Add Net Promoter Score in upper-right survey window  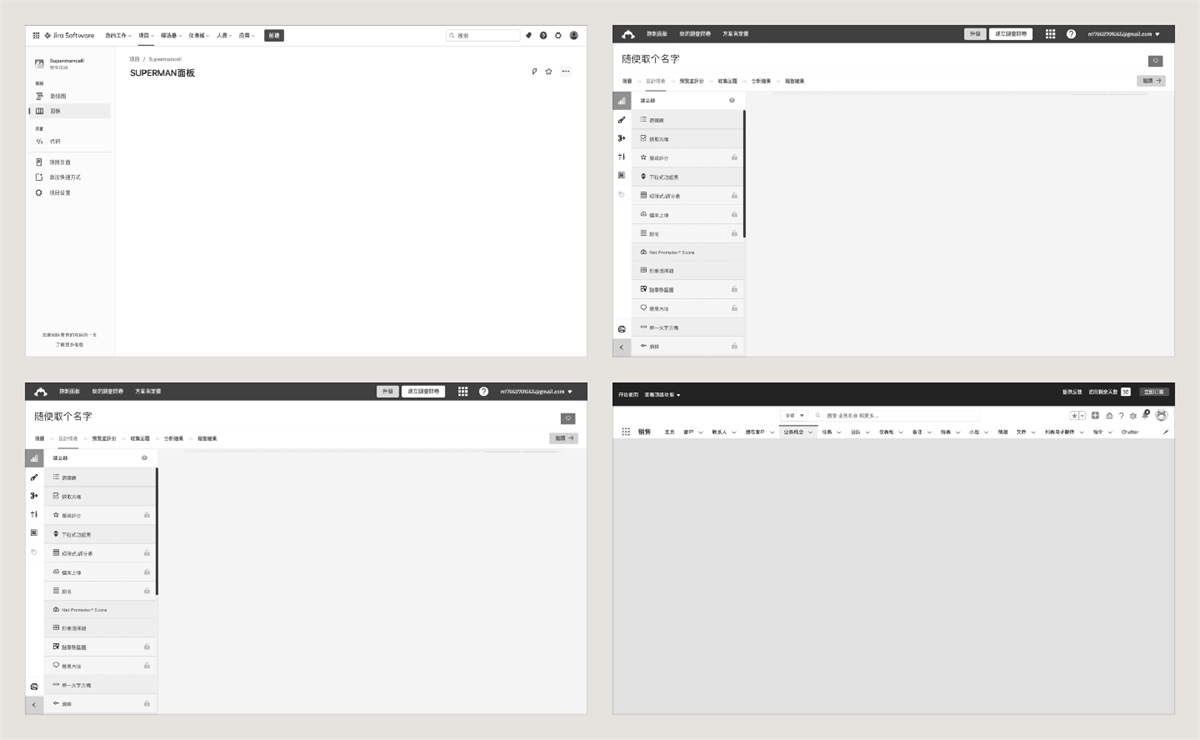688,252
